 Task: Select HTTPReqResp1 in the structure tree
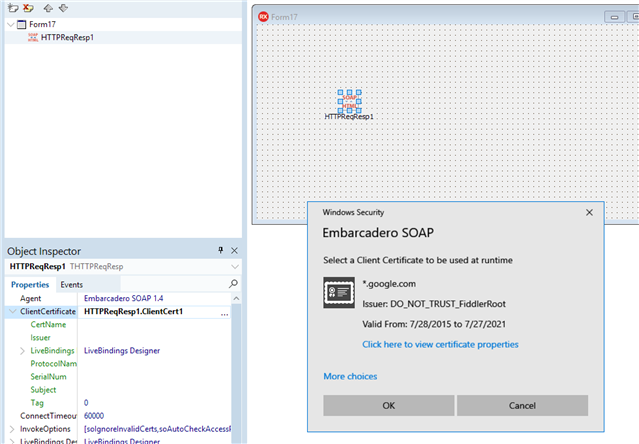point(67,37)
